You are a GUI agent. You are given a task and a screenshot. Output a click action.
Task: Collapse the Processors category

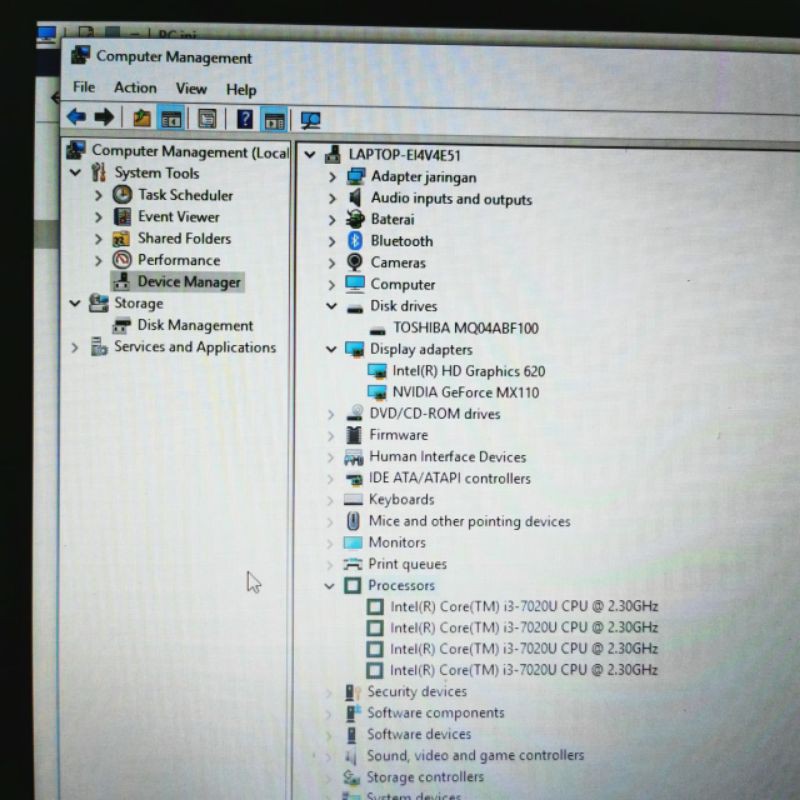[x=330, y=586]
